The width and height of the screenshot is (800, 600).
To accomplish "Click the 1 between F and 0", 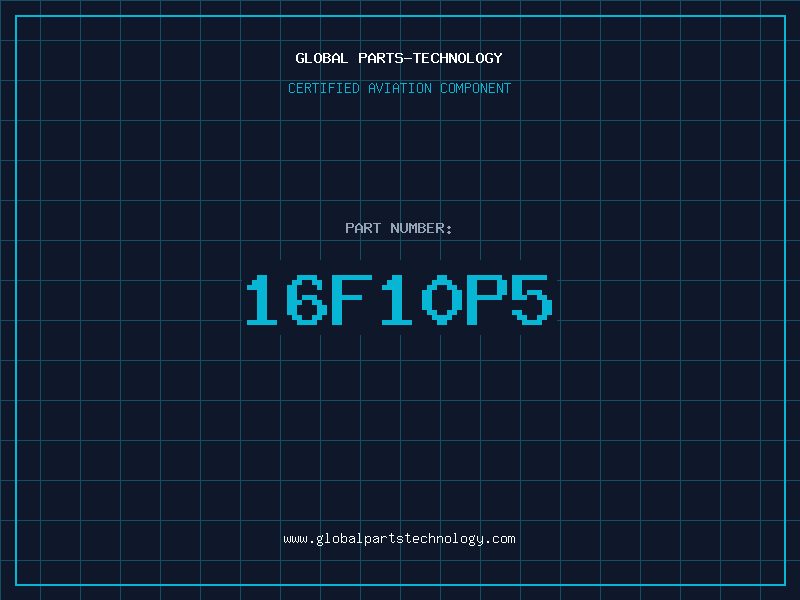I will pos(397,300).
